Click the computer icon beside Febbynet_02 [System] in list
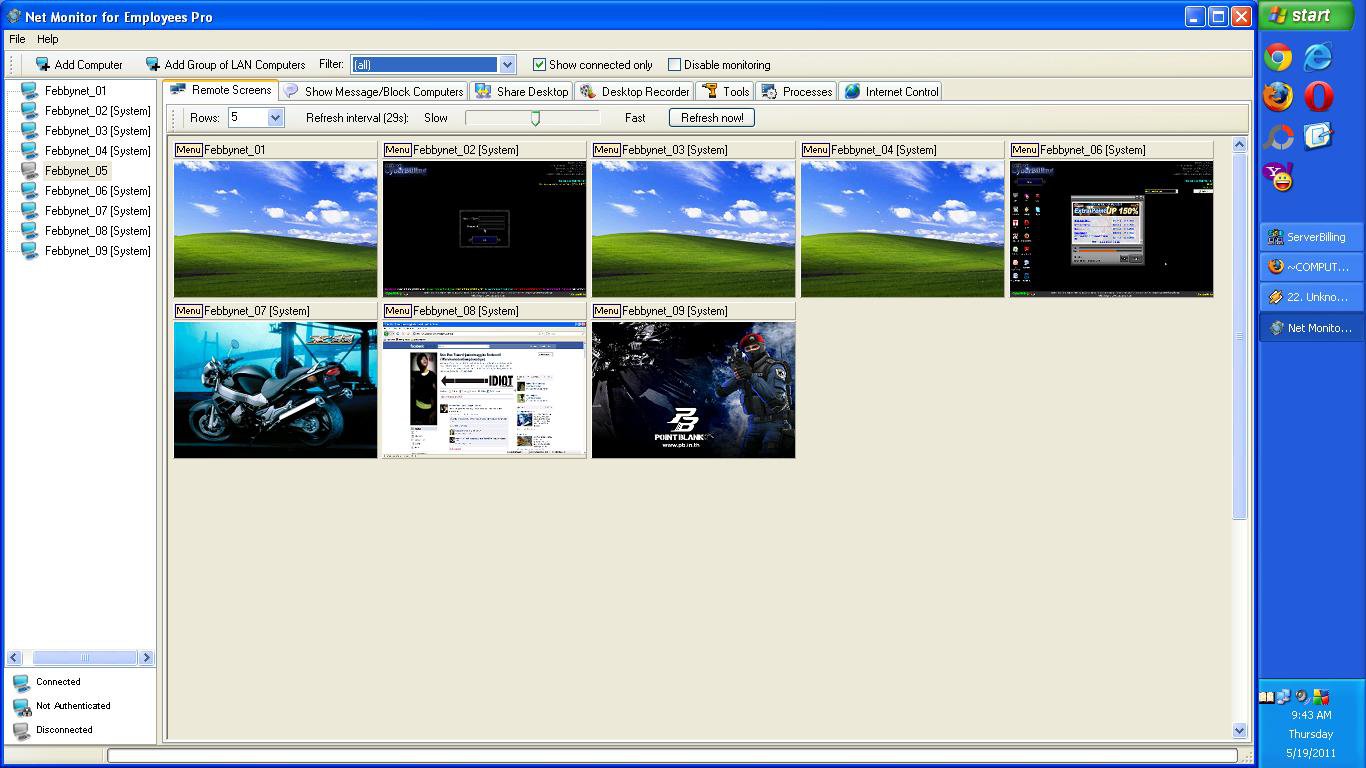 pos(29,111)
